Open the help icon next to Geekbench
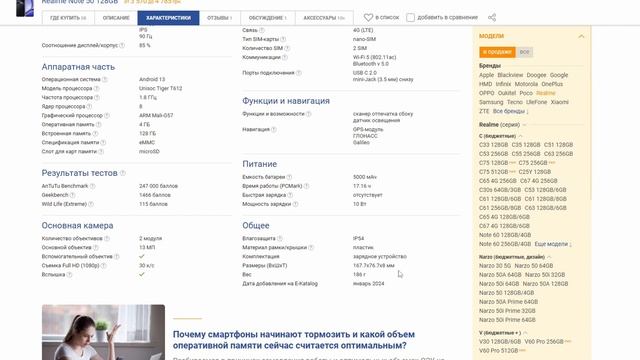The height and width of the screenshot is (360, 640). coord(73,195)
